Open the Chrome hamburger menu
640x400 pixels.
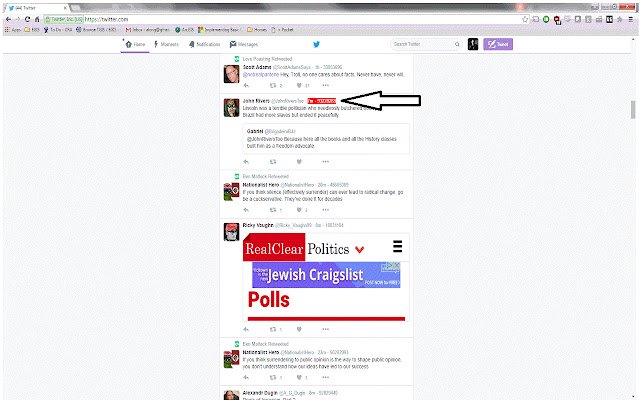coord(631,19)
